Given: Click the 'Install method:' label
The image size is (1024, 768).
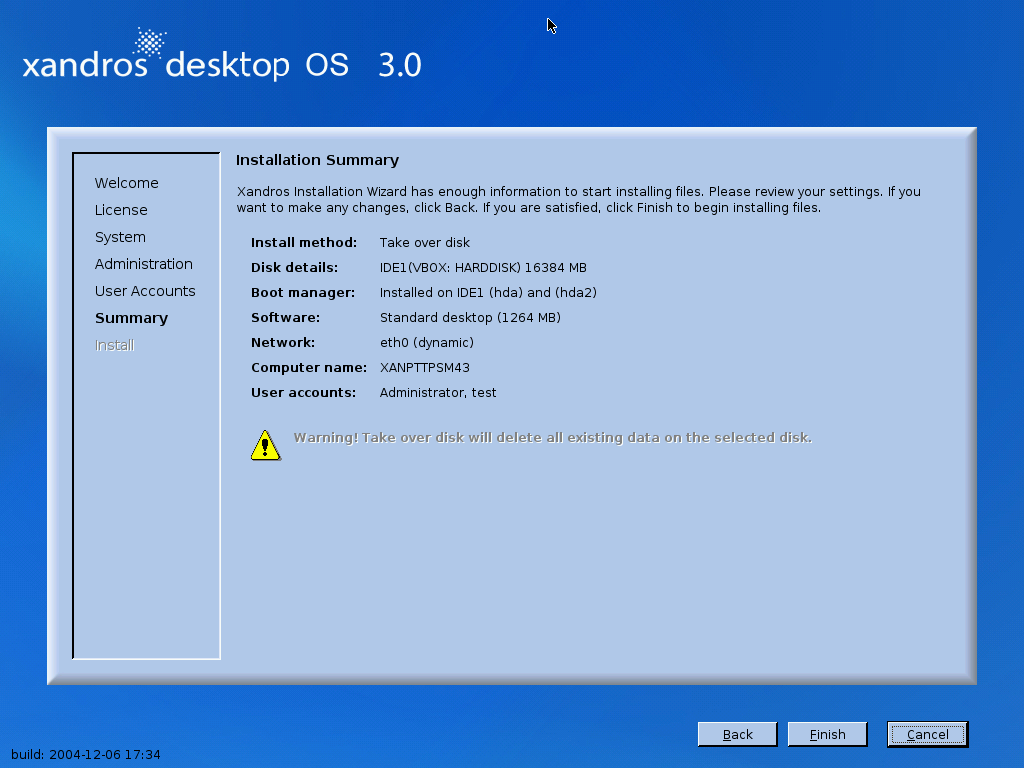Looking at the screenshot, I should pyautogui.click(x=304, y=242).
